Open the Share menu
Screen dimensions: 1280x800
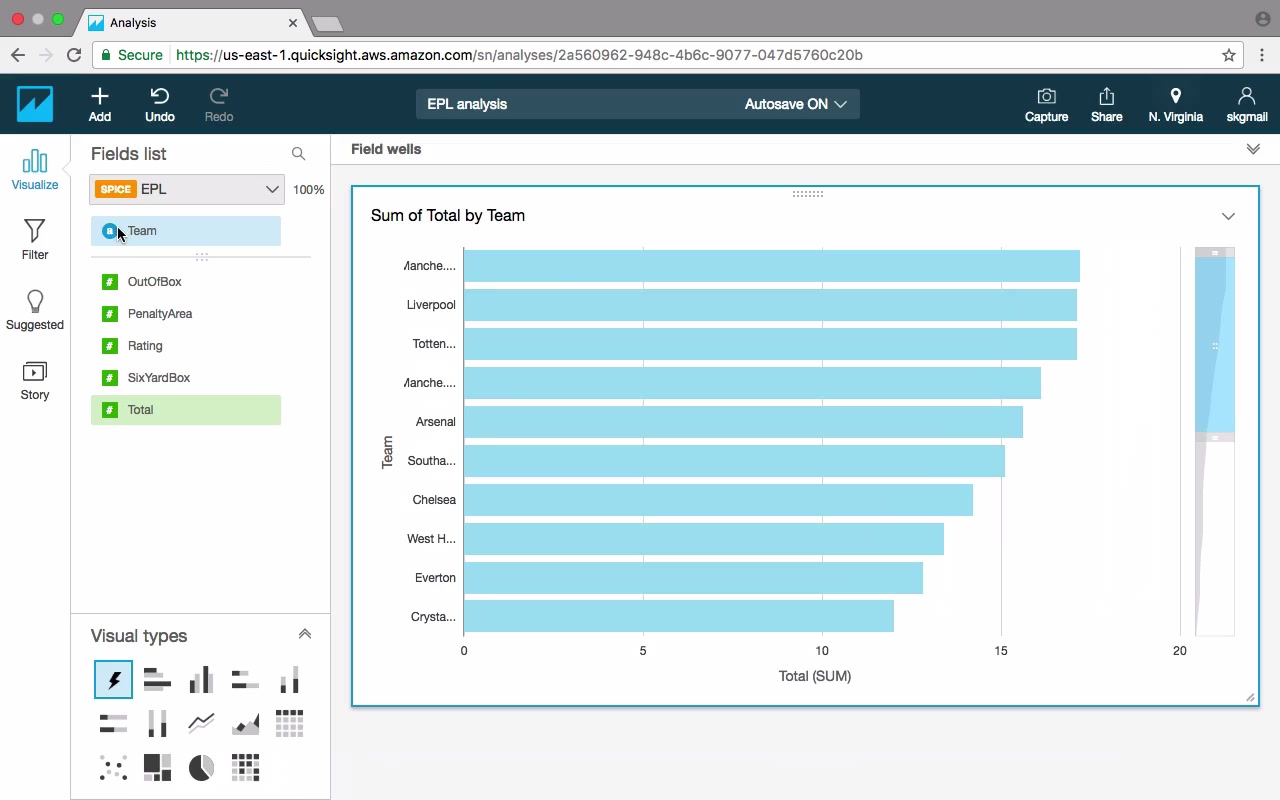[x=1107, y=104]
